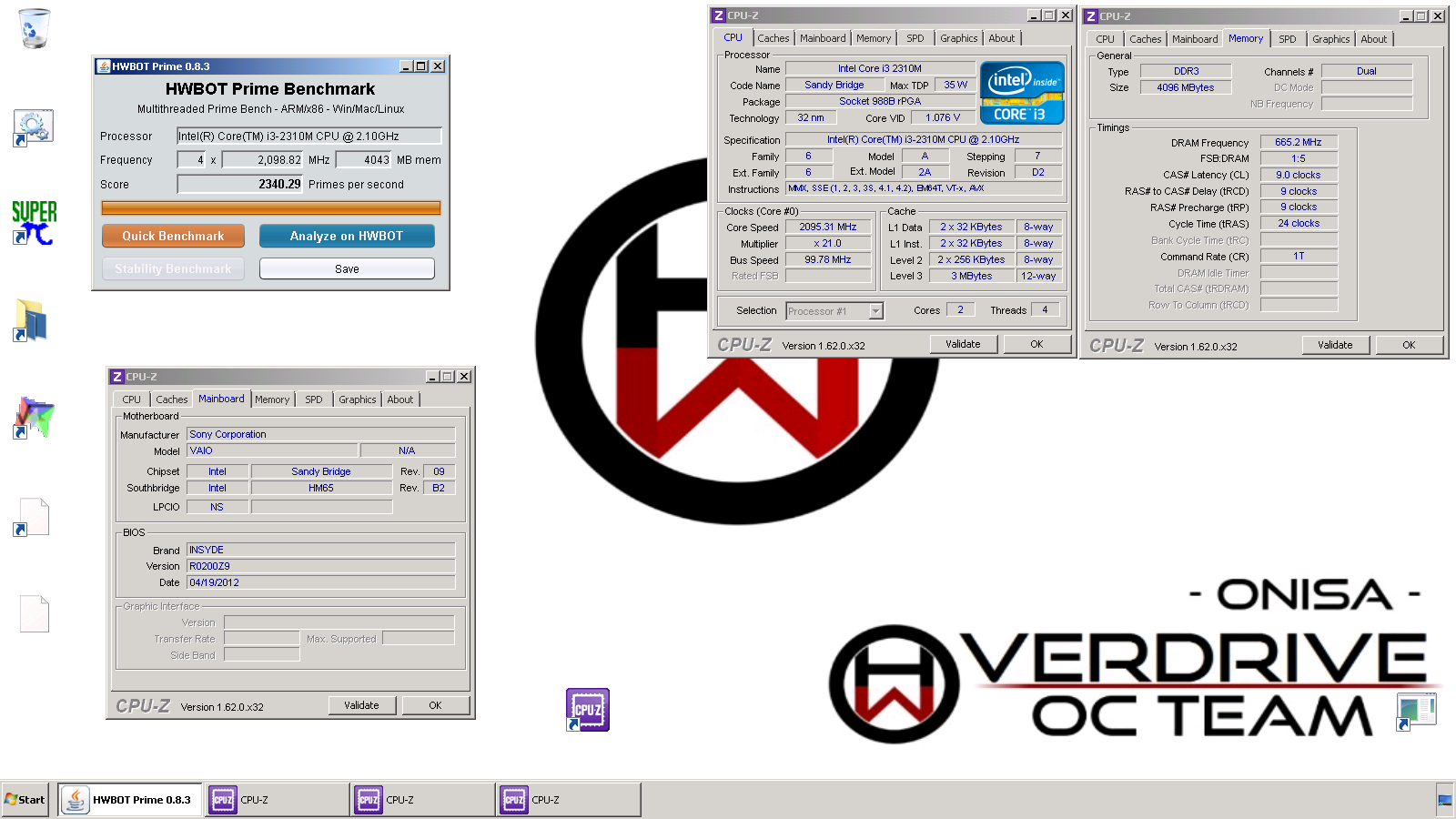The image size is (1456, 819).
Task: Click the Z icon in Mainboard CPU-Z title bar
Action: [x=116, y=377]
